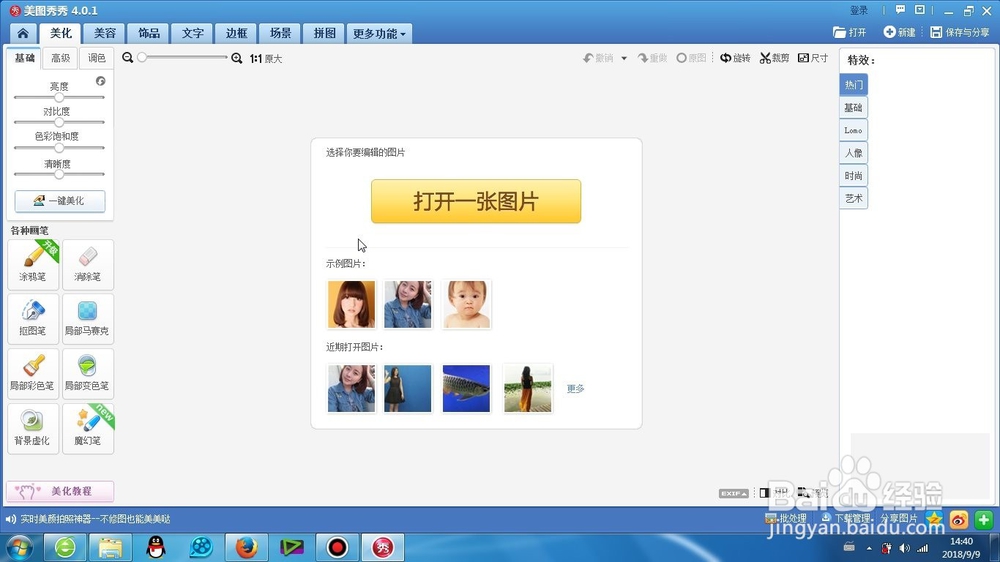Click the 登录 login link

coord(858,10)
